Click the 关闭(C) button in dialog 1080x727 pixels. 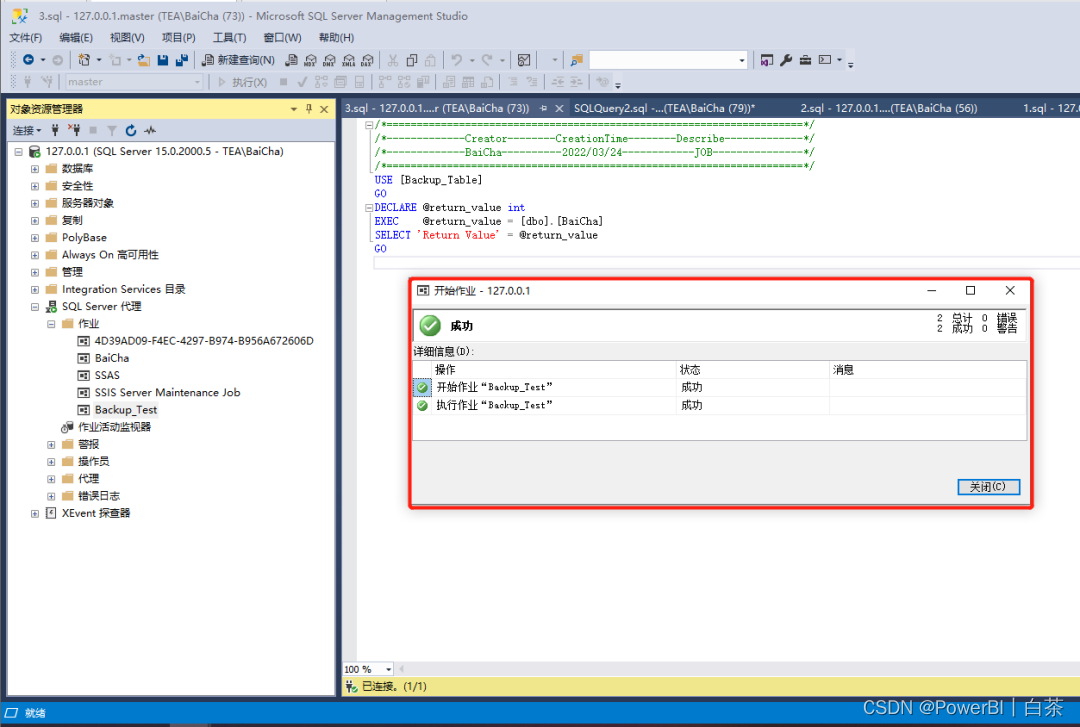pyautogui.click(x=988, y=487)
